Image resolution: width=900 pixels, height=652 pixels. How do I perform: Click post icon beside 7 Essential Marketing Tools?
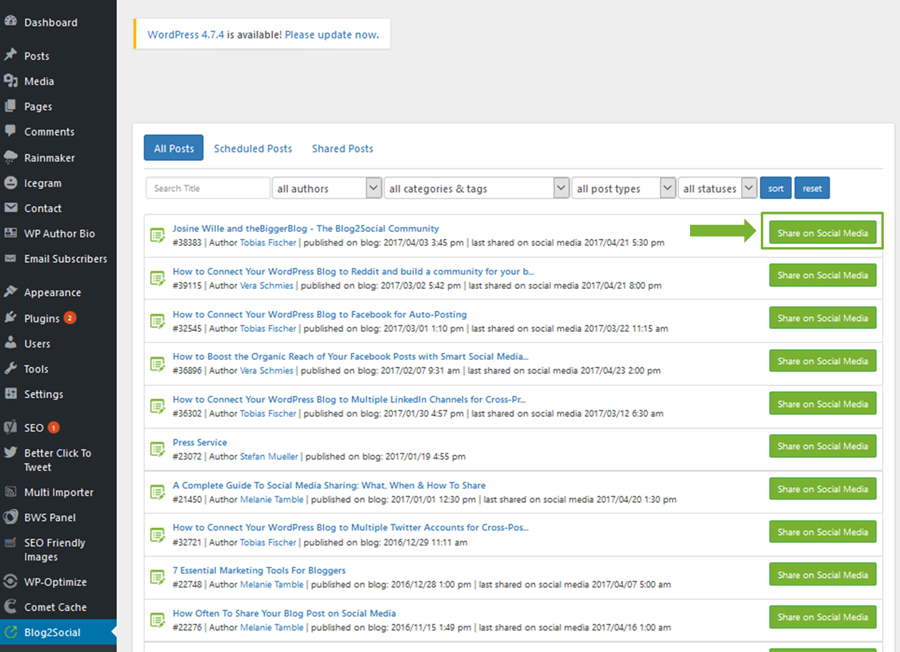(x=157, y=577)
